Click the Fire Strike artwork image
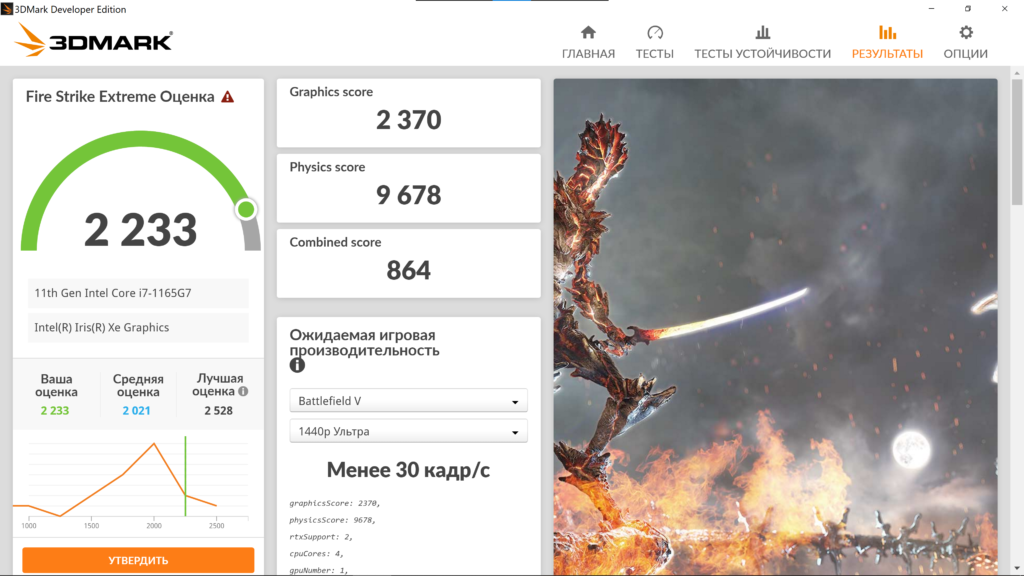 pos(776,327)
